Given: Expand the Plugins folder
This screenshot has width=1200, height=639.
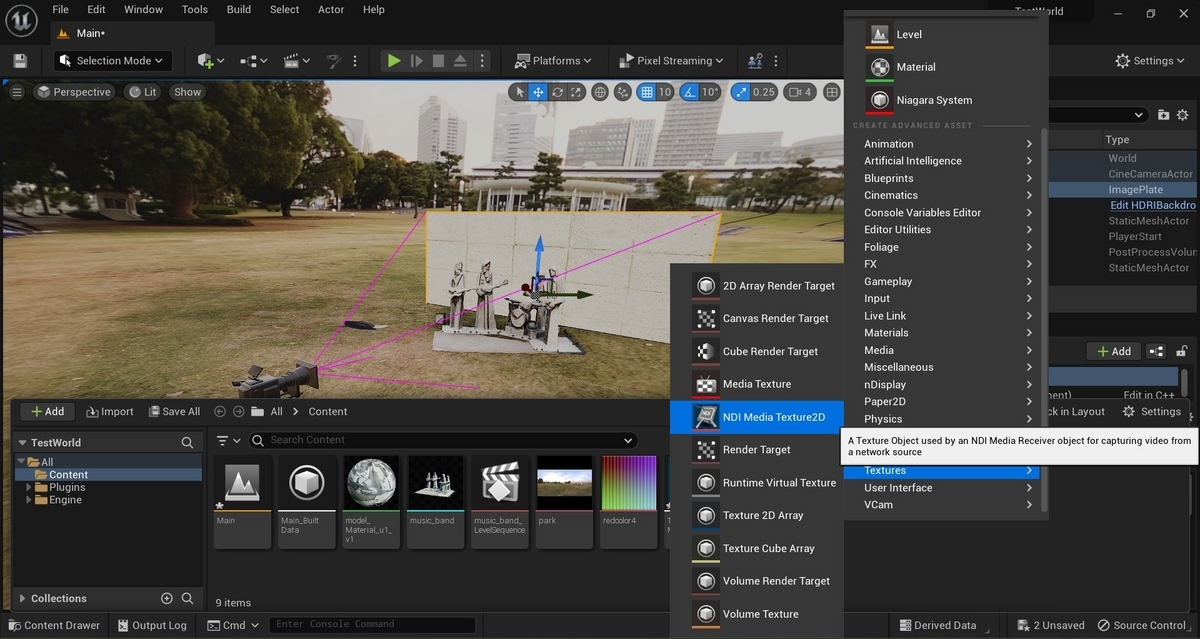Looking at the screenshot, I should click(30, 487).
